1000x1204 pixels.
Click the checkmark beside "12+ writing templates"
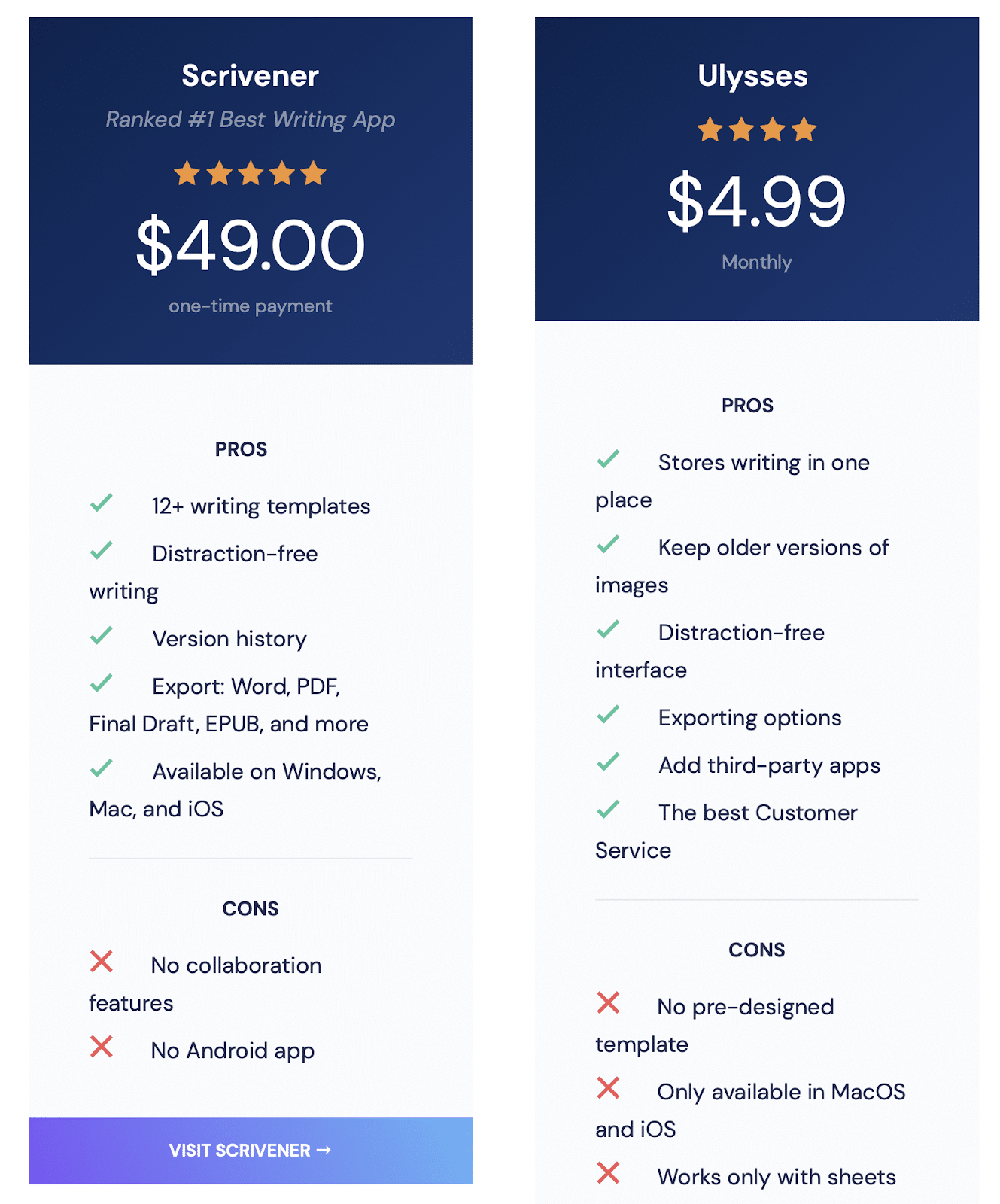tap(102, 502)
